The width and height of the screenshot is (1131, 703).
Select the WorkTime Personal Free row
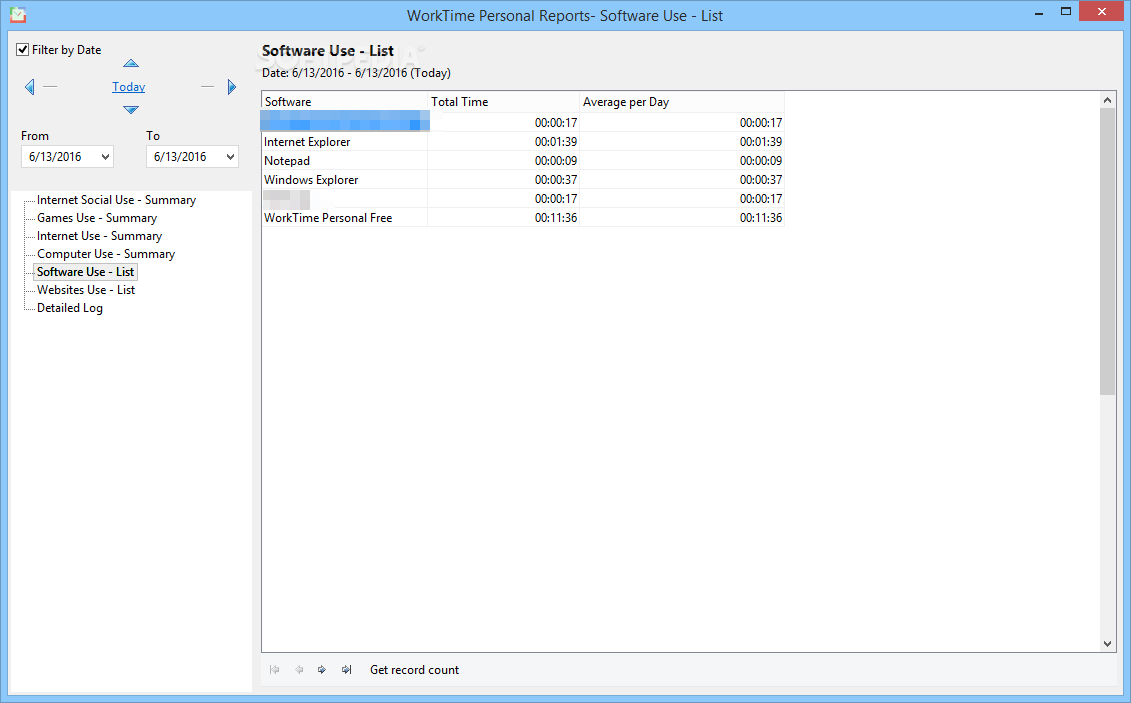(x=522, y=218)
